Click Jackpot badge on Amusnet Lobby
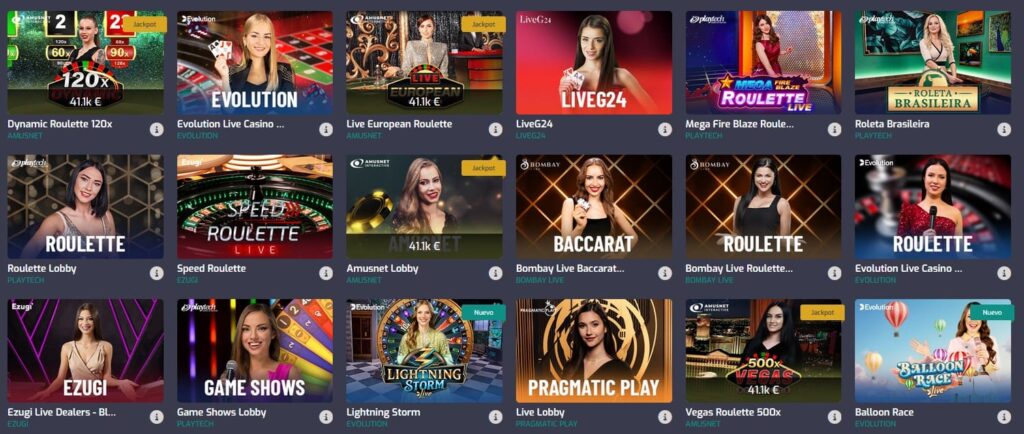Screen dimensions: 1024x434 (x=483, y=168)
